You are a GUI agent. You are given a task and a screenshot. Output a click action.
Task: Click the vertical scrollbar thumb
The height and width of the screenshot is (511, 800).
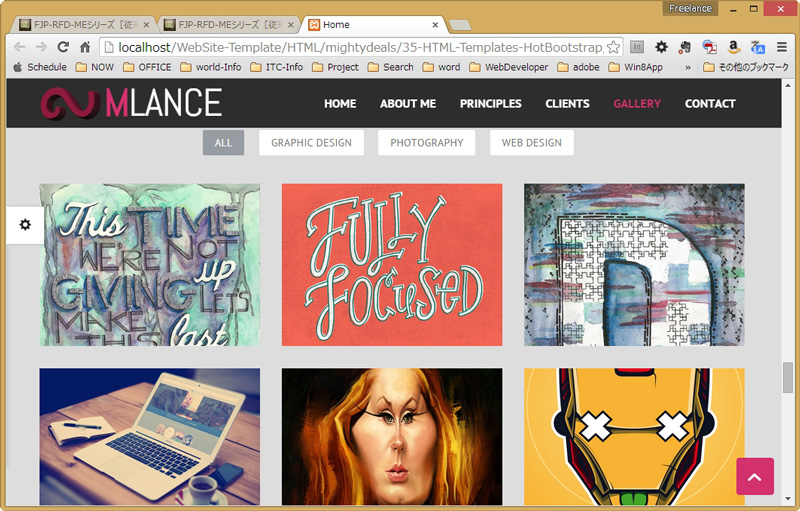click(788, 377)
